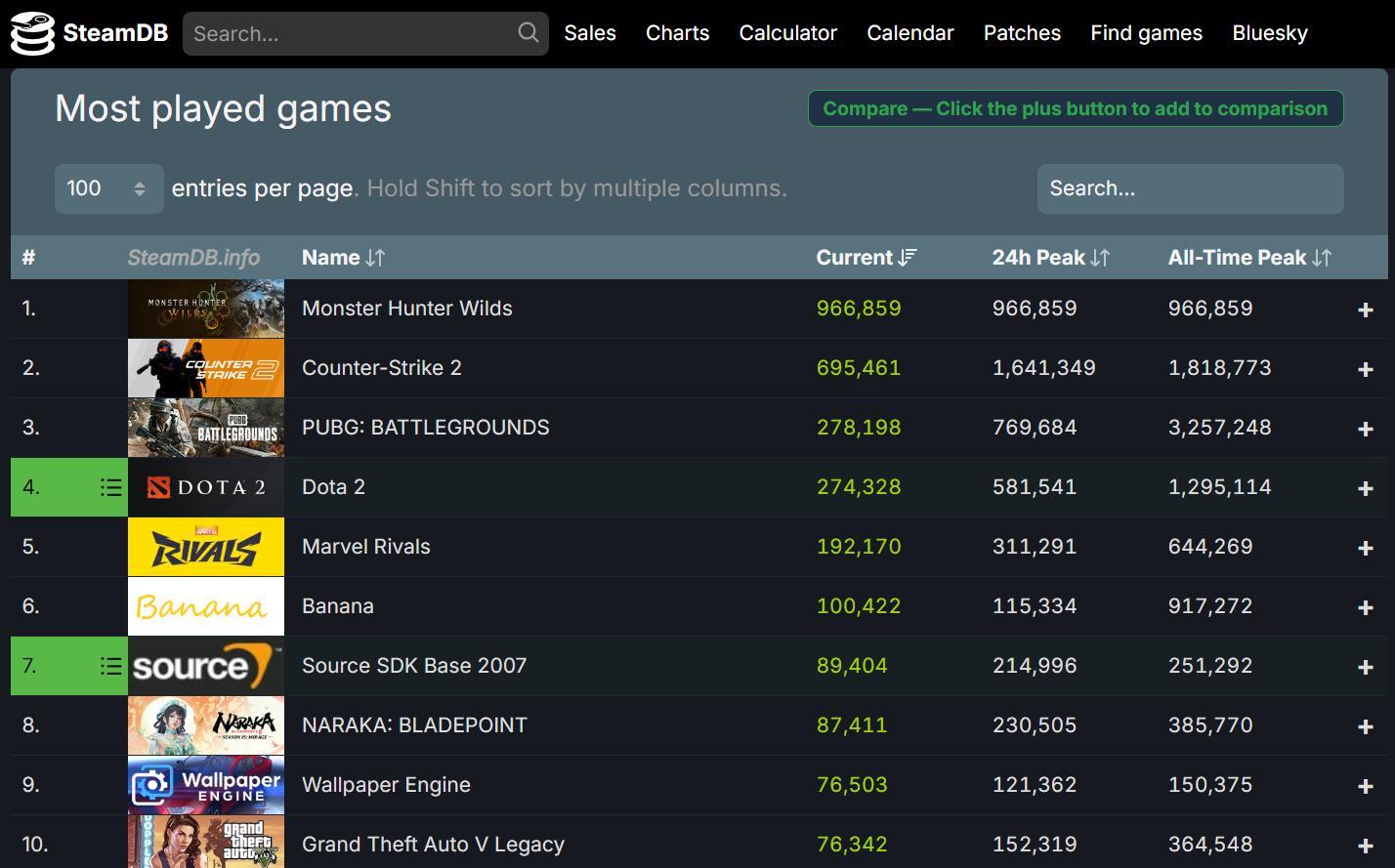Open Grand Theft Auto V Legacy page
Image resolution: width=1395 pixels, height=868 pixels.
433,845
